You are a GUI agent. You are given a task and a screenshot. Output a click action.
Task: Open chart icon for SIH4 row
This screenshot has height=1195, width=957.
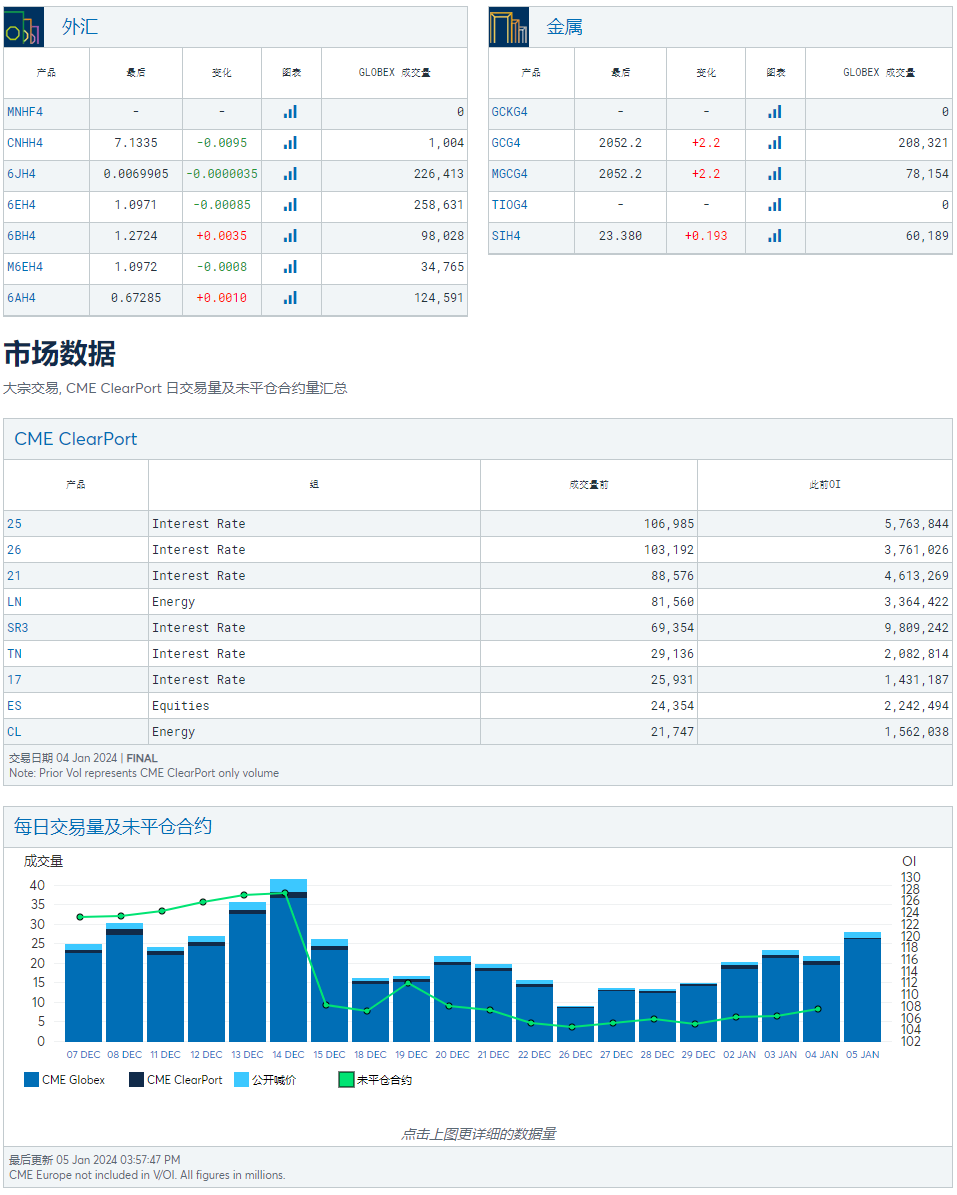click(775, 236)
